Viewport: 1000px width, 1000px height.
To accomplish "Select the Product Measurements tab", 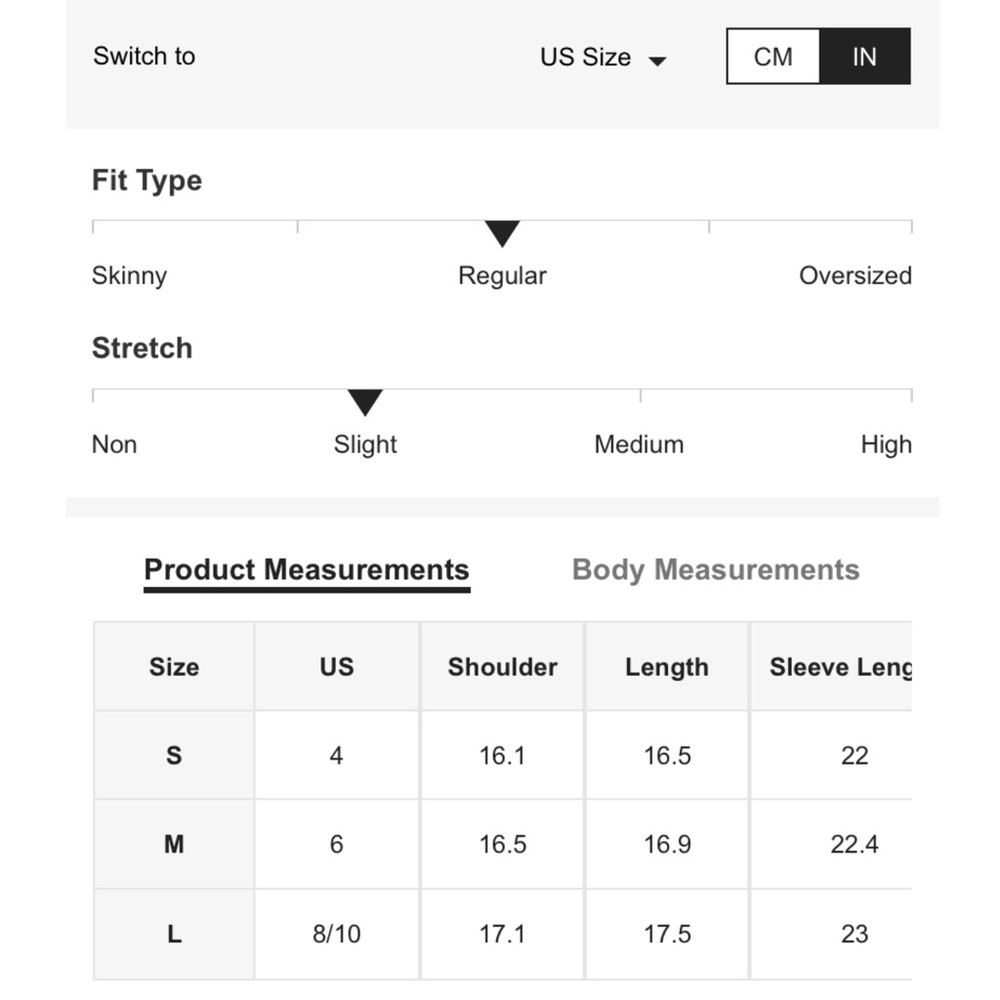I will point(307,571).
